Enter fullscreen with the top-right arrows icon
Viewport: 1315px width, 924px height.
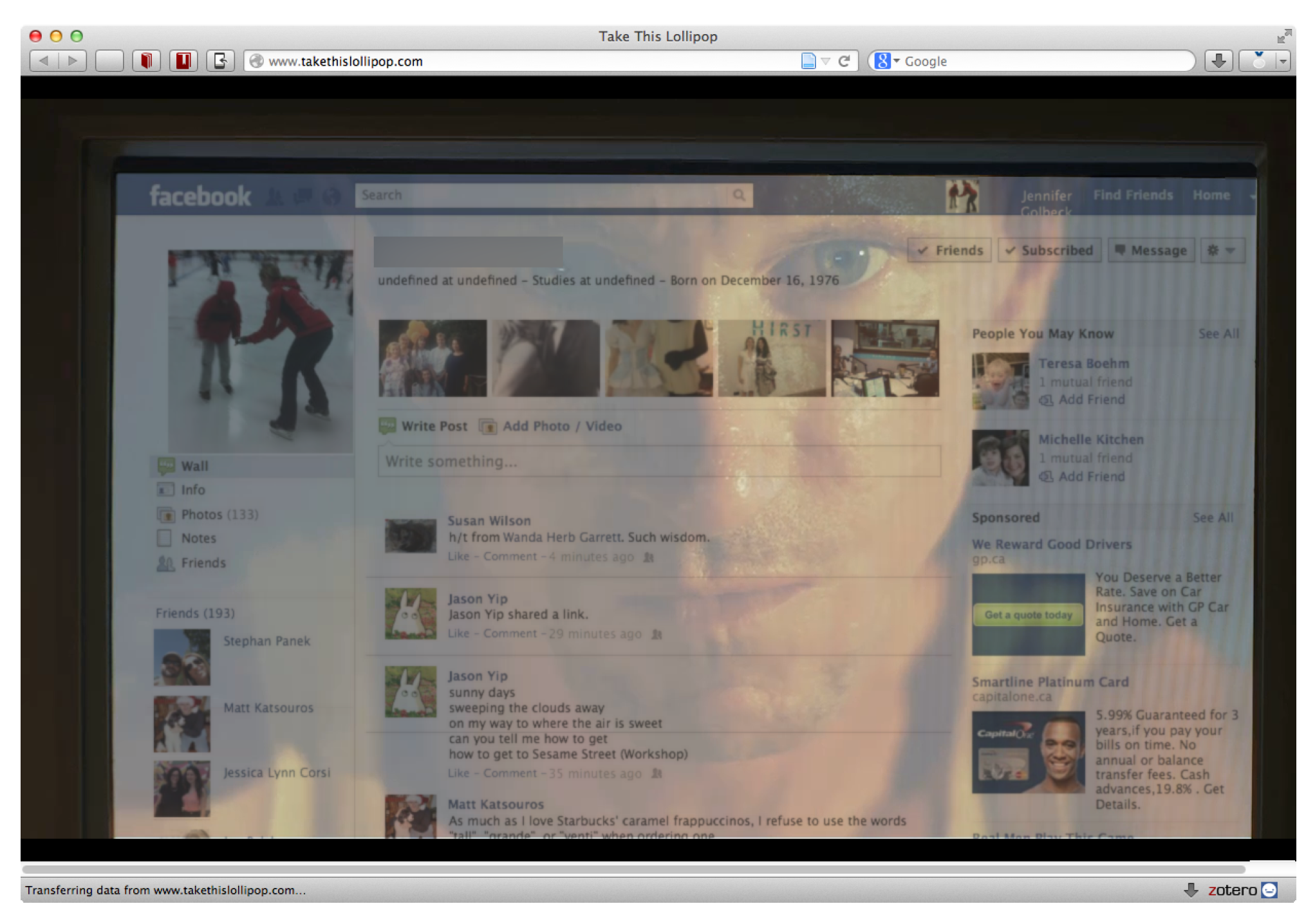click(x=1283, y=36)
